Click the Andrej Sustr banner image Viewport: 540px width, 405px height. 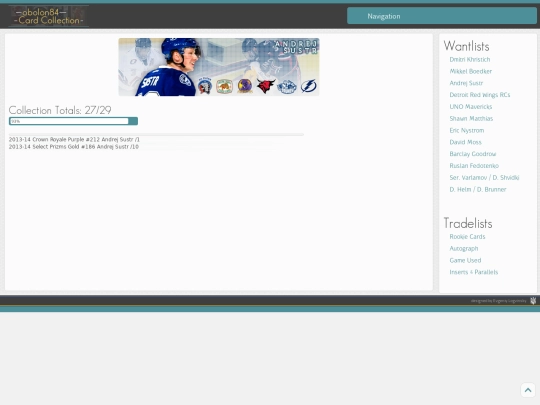click(x=219, y=67)
